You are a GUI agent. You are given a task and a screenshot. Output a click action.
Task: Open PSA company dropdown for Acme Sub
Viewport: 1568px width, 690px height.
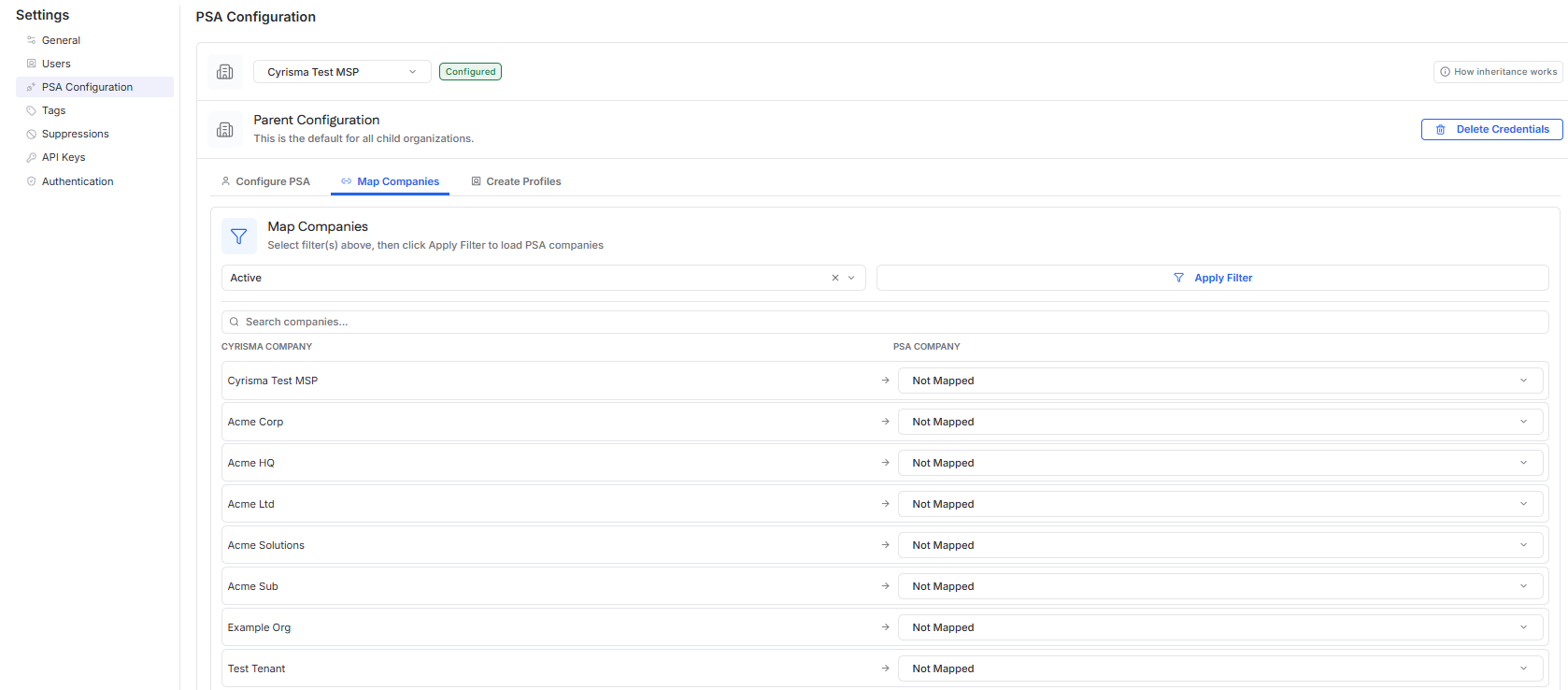pos(1220,586)
